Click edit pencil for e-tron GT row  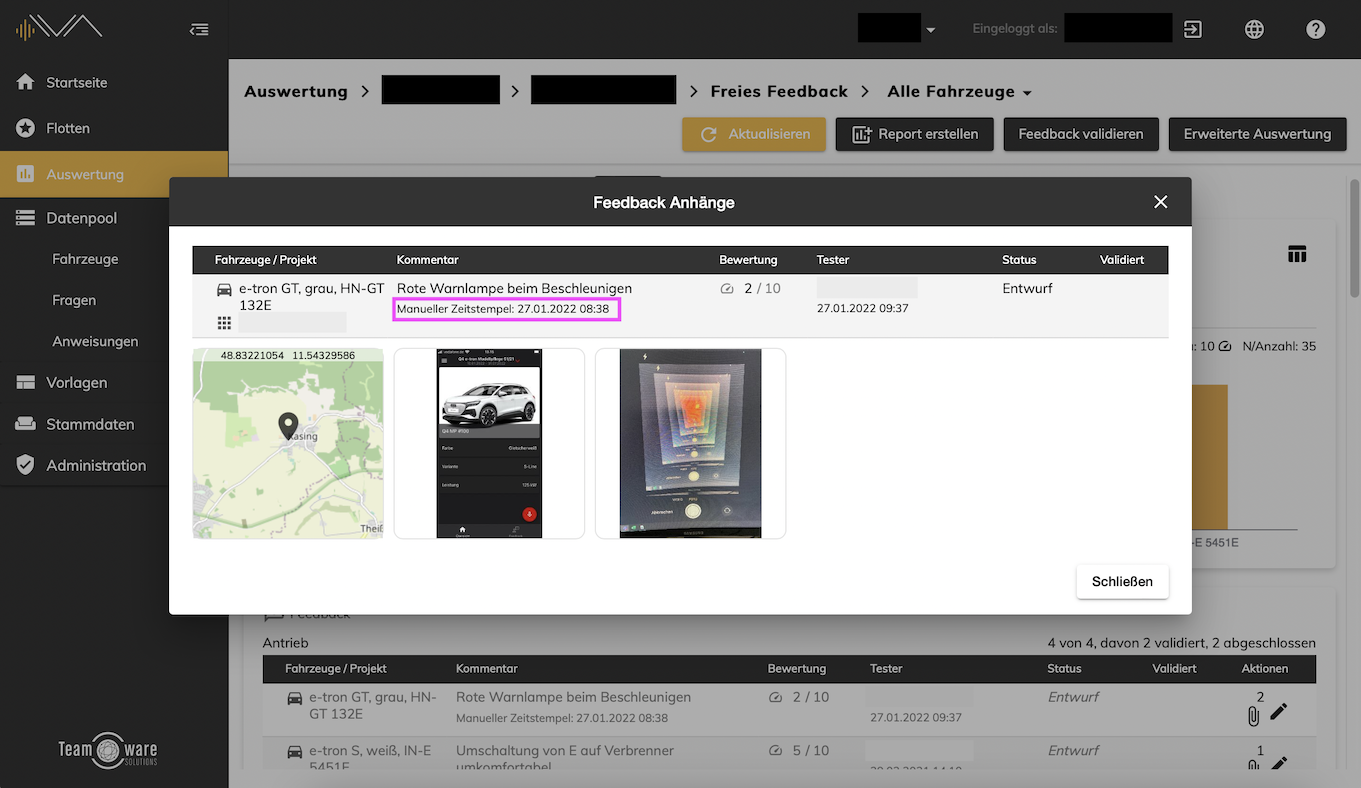click(x=1278, y=712)
